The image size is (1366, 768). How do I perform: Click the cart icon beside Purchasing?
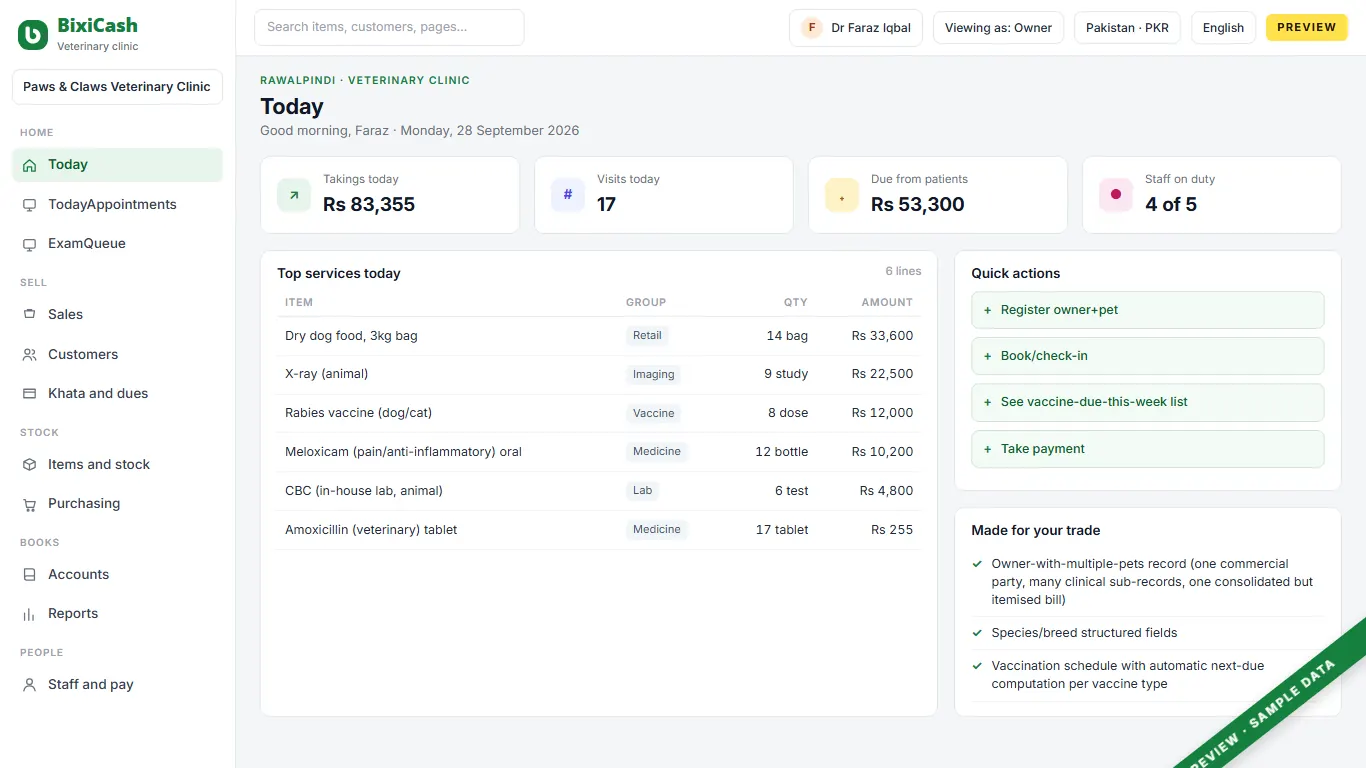(x=29, y=504)
